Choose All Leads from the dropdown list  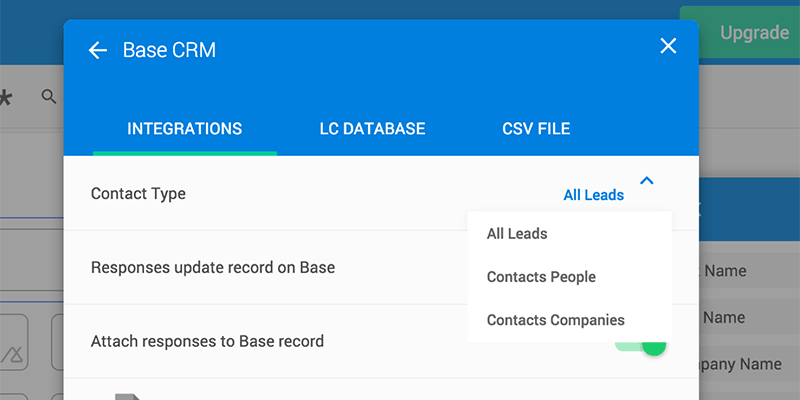[569, 234]
